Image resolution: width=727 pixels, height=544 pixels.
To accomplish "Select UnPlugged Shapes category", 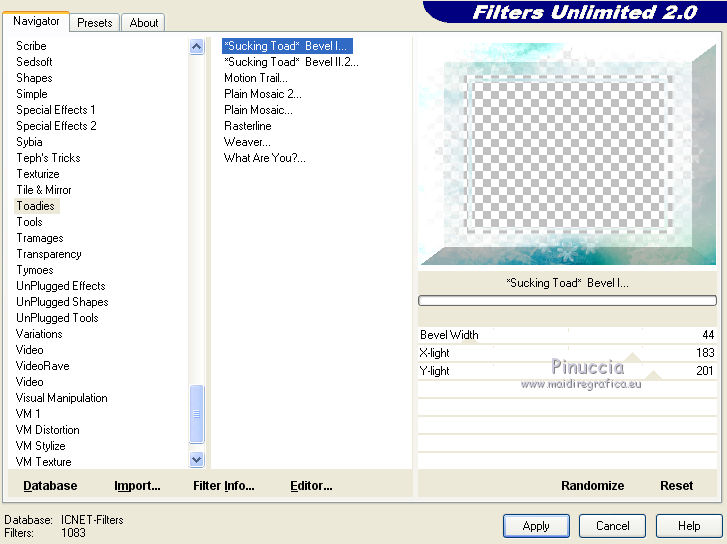I will click(62, 302).
